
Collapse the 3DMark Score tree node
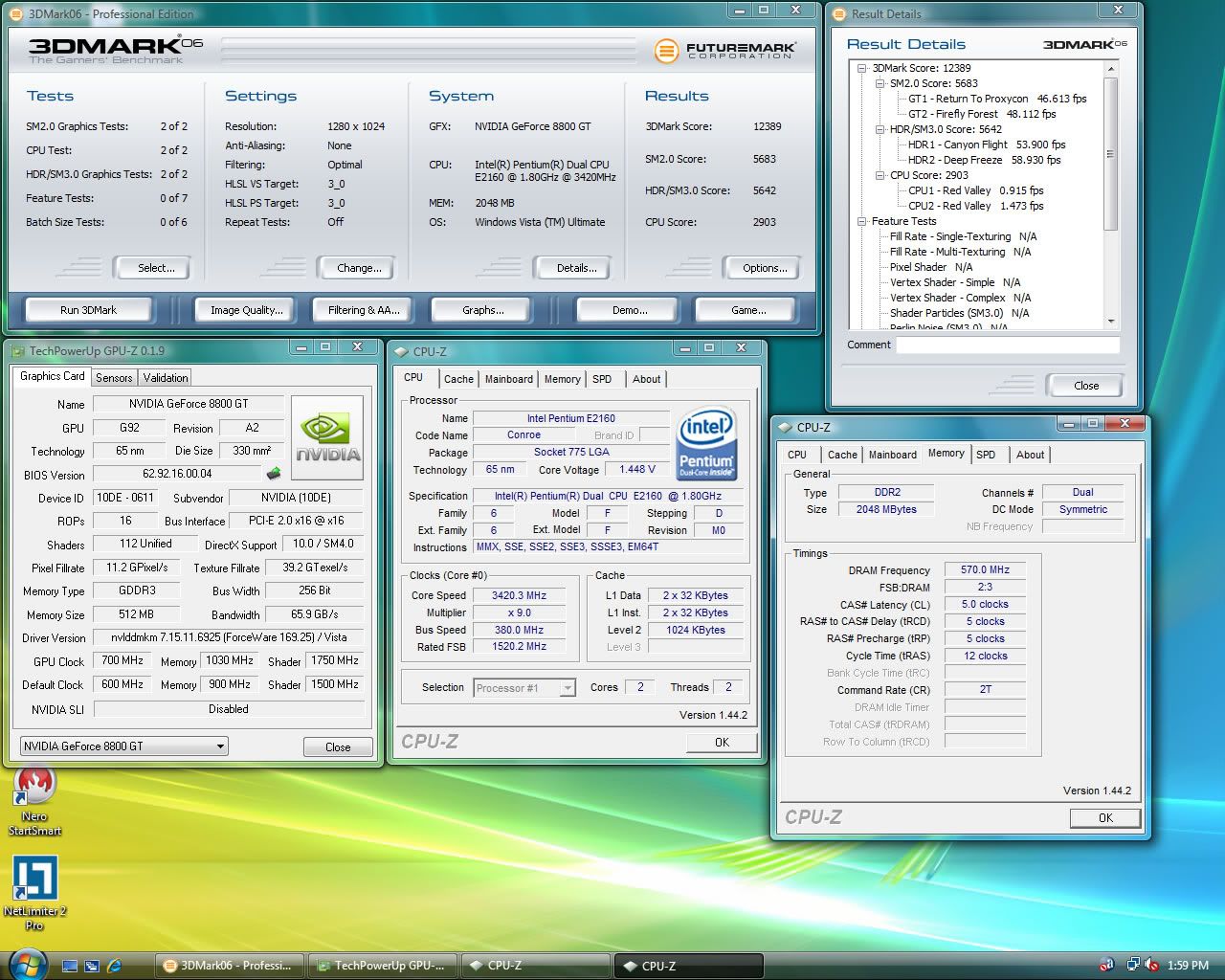862,68
